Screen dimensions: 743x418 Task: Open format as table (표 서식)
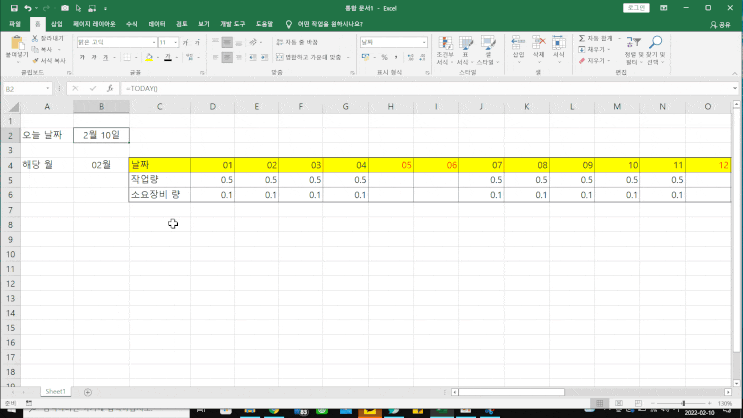465,50
